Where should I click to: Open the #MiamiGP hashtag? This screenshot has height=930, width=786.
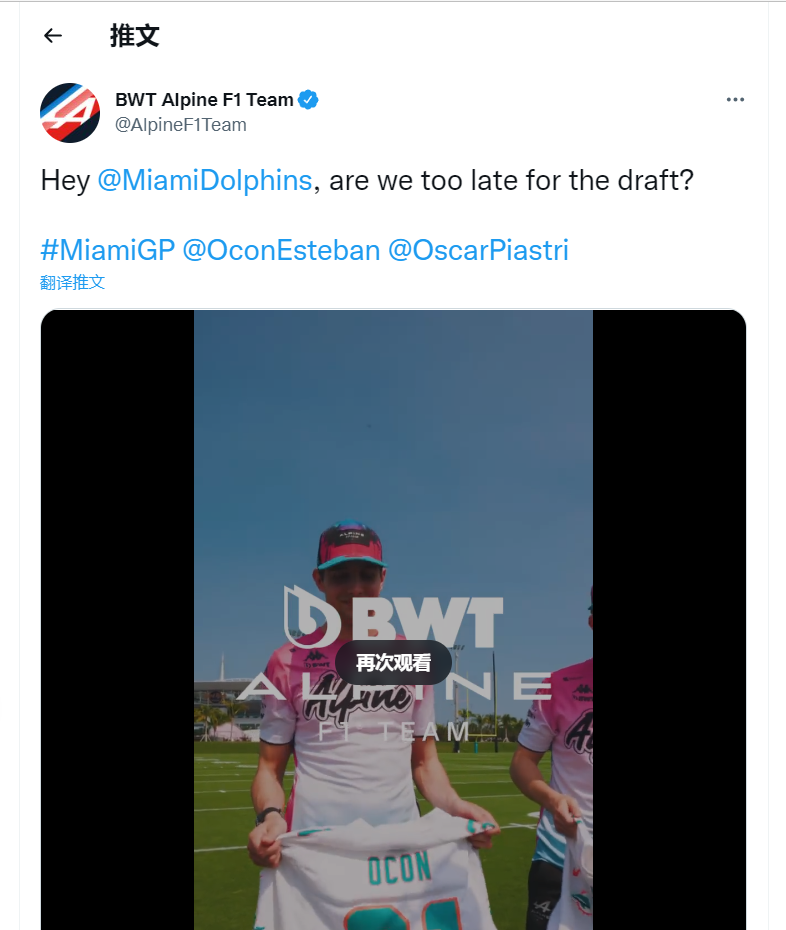point(107,250)
